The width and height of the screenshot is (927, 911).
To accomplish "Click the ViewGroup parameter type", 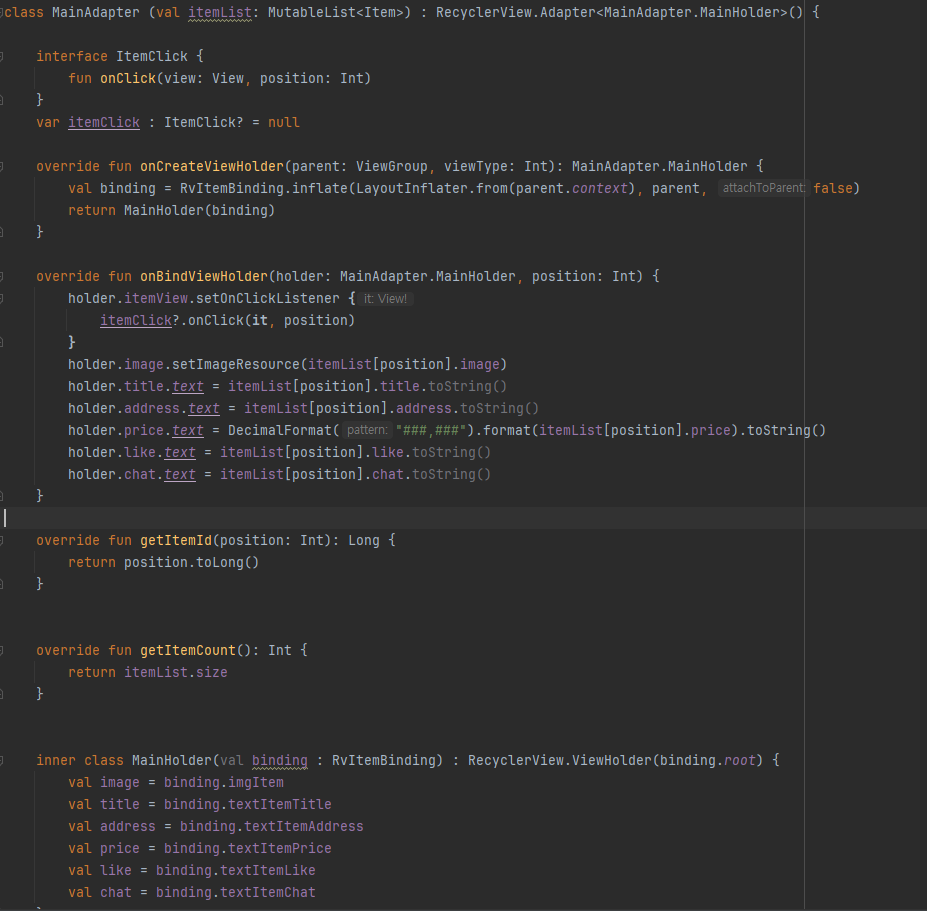I will [391, 167].
